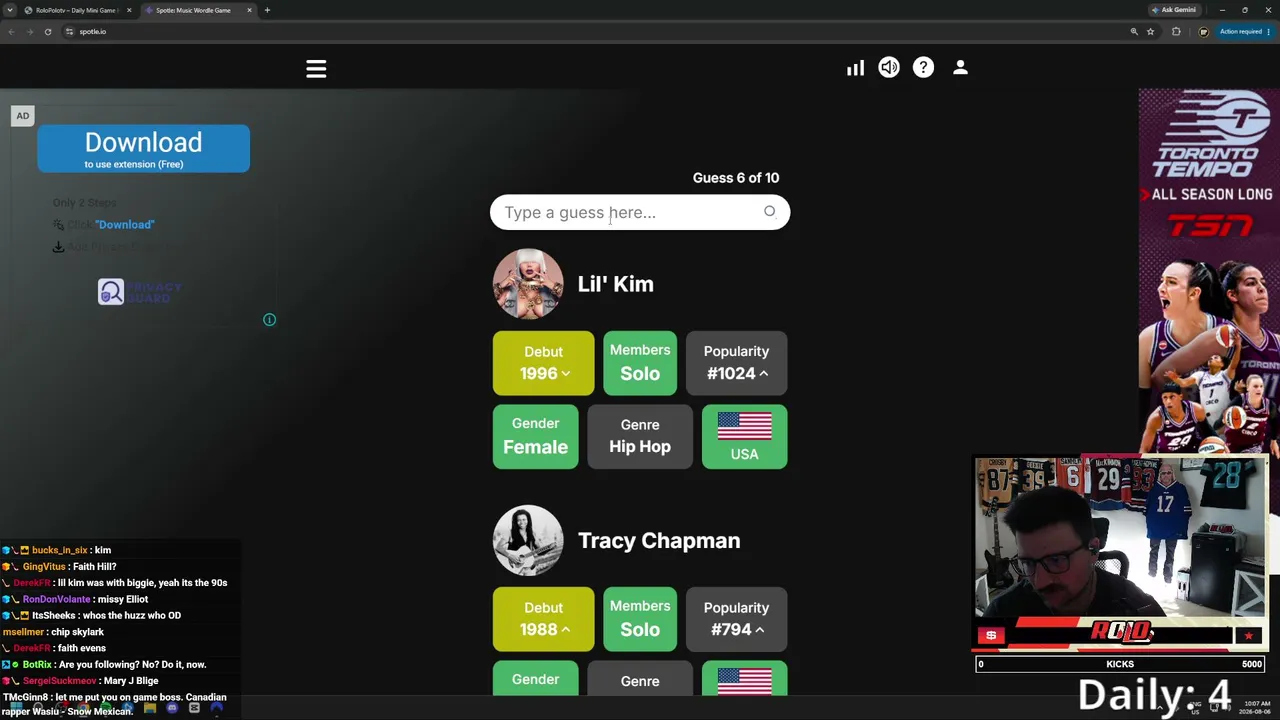Screen dimensions: 1280x720
Task: Open the statistics bar chart icon
Action: (x=855, y=68)
